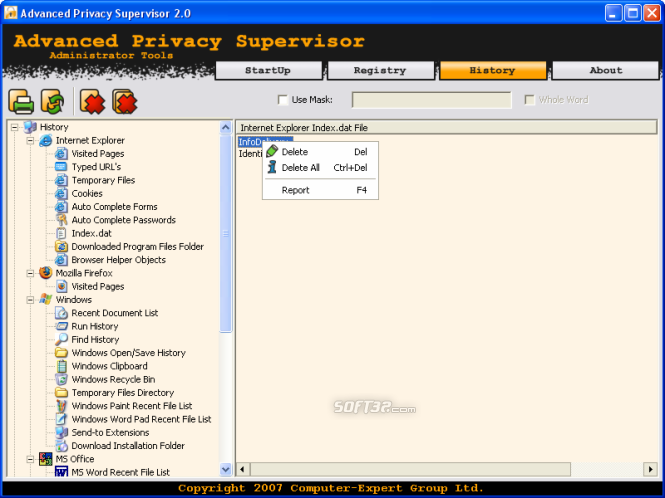The image size is (665, 498).
Task: Select MS Word Recent File List
Action: pyautogui.click(x=120, y=472)
